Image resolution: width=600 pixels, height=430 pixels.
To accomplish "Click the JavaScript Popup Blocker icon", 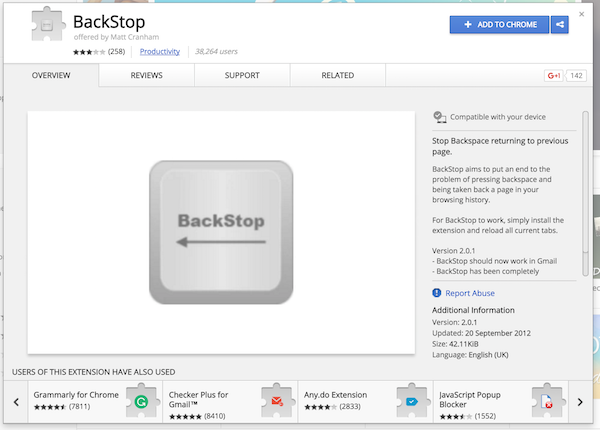I will (544, 400).
